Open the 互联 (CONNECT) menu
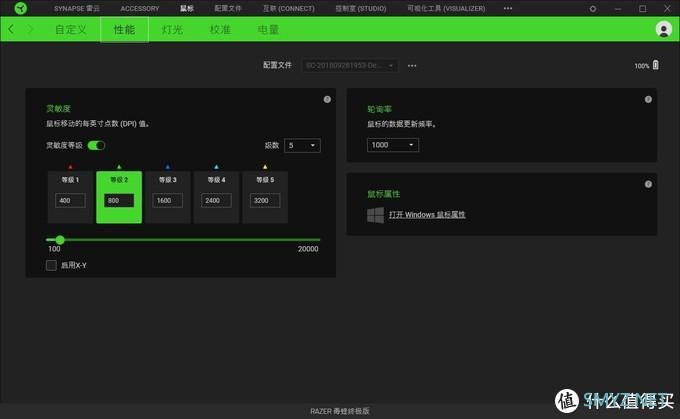680x419 pixels. tap(289, 8)
